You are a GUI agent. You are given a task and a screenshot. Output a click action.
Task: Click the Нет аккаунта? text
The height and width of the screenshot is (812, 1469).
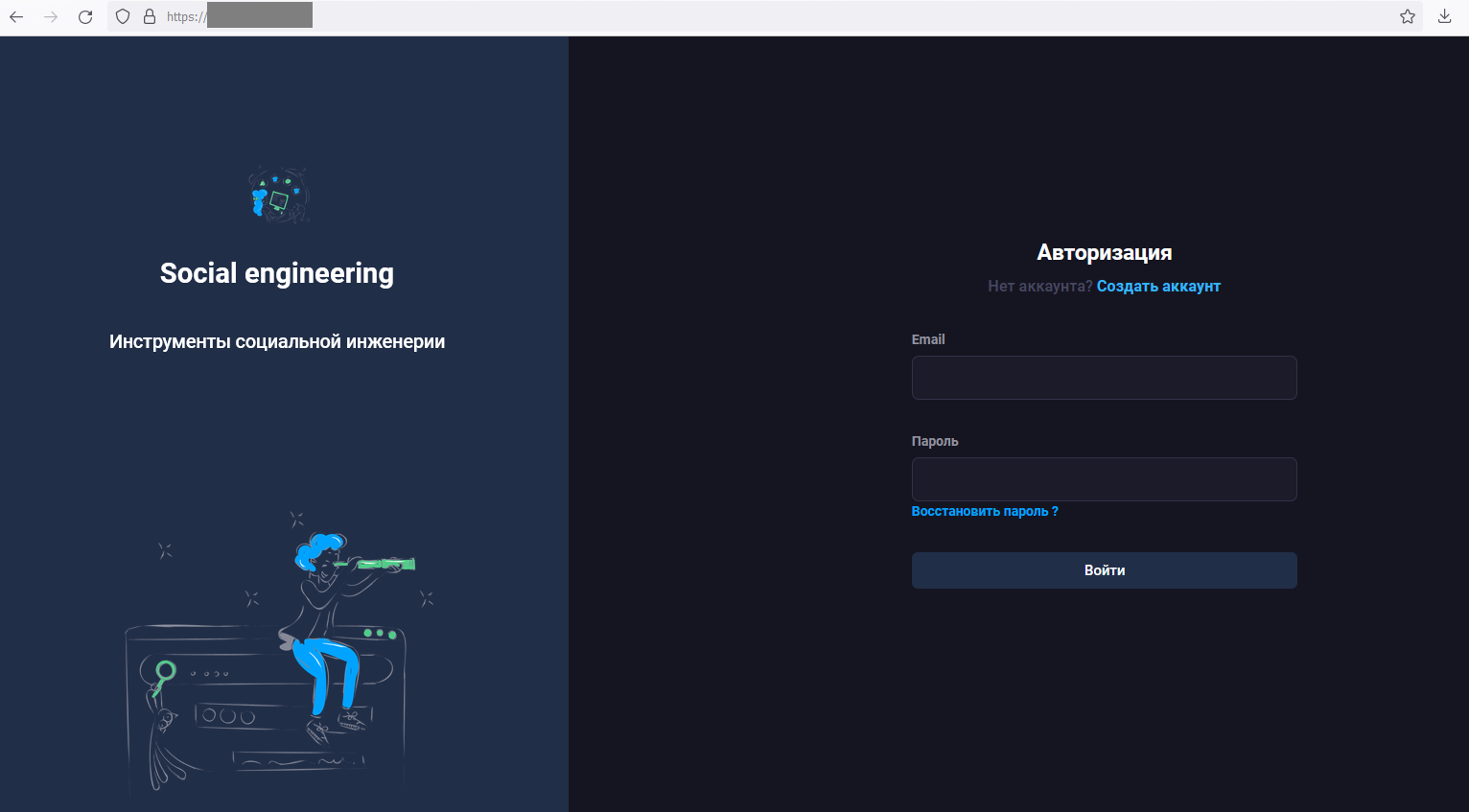click(x=1039, y=287)
